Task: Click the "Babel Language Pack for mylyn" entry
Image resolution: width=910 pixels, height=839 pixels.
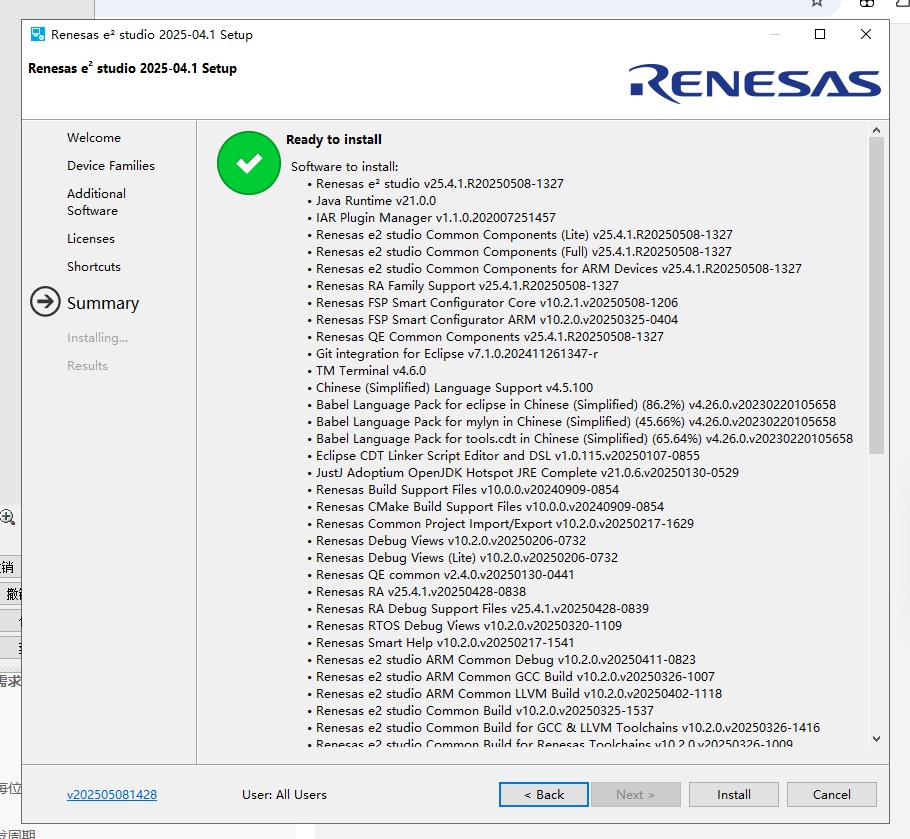Action: point(576,421)
